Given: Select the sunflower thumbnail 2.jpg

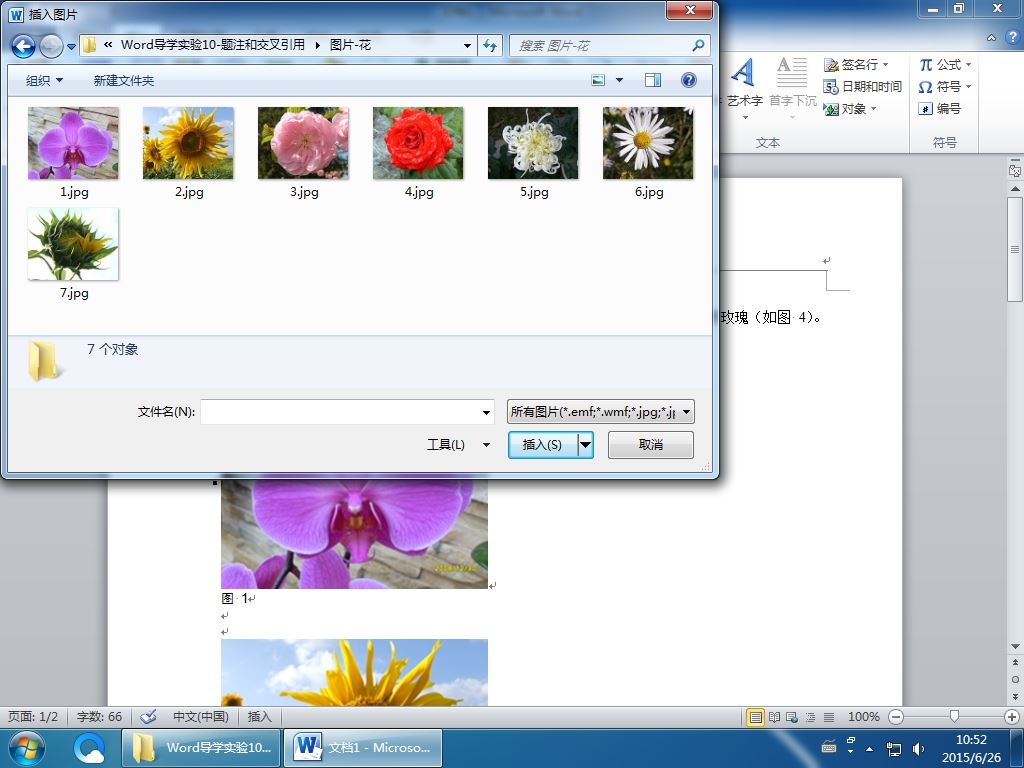Looking at the screenshot, I should [188, 143].
